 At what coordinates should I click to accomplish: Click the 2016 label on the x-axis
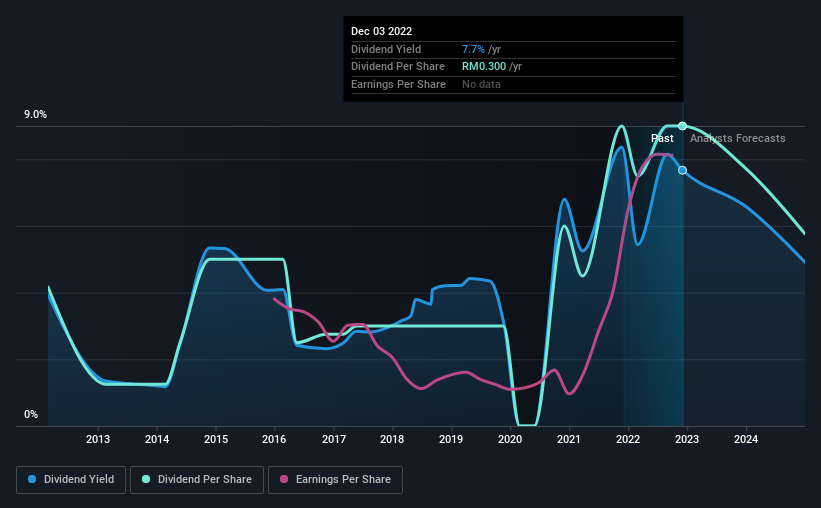[x=274, y=439]
